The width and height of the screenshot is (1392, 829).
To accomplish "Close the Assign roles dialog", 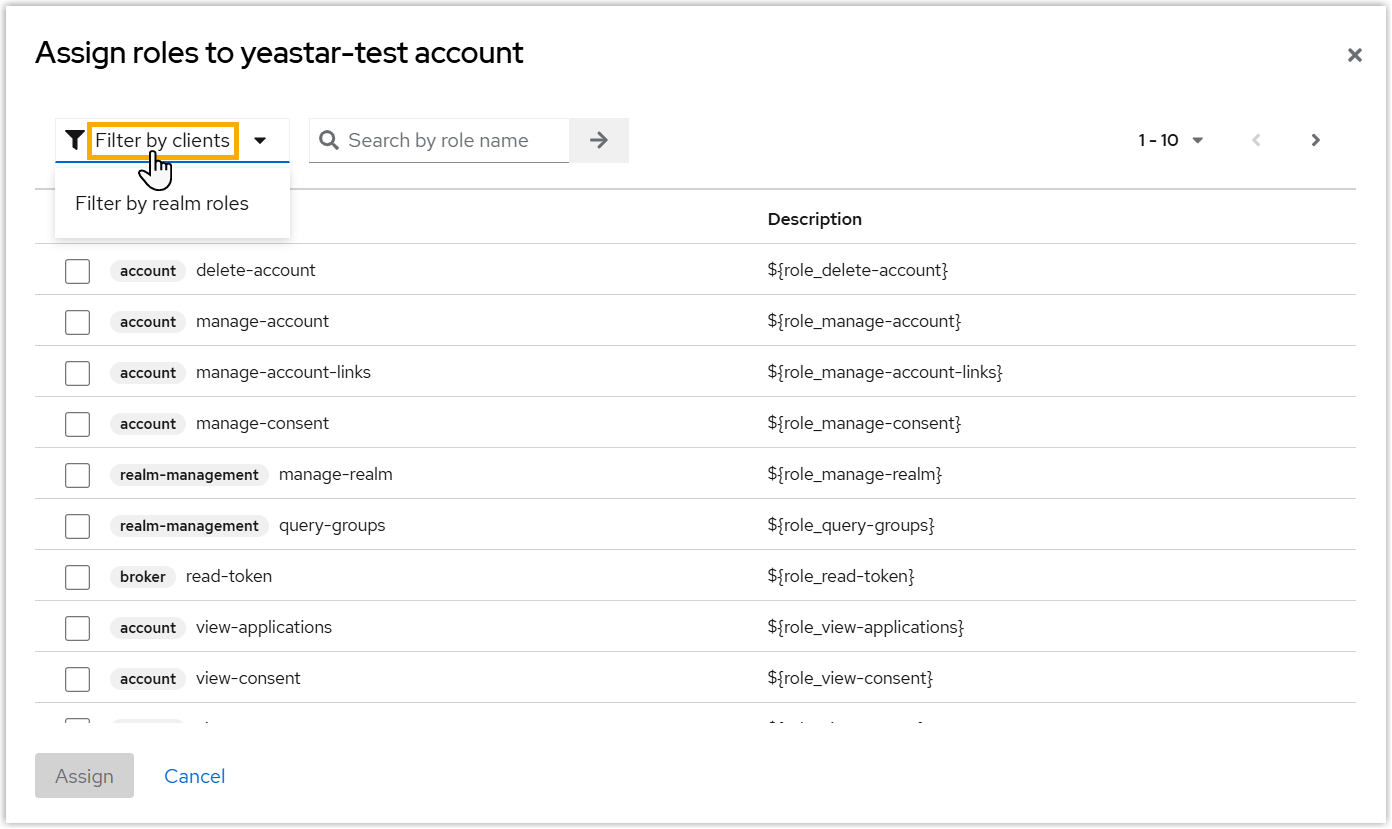I will [1355, 55].
